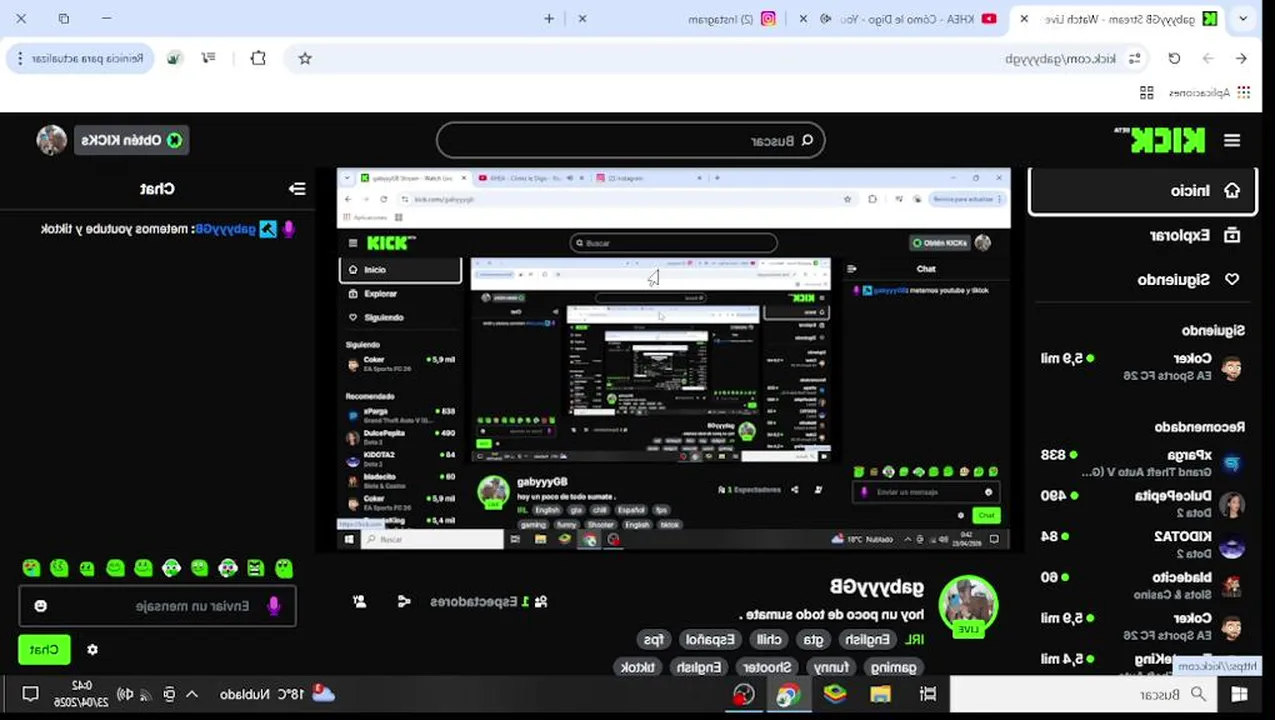The image size is (1275, 720).
Task: Click the browser forward arrow
Action: click(1208, 58)
